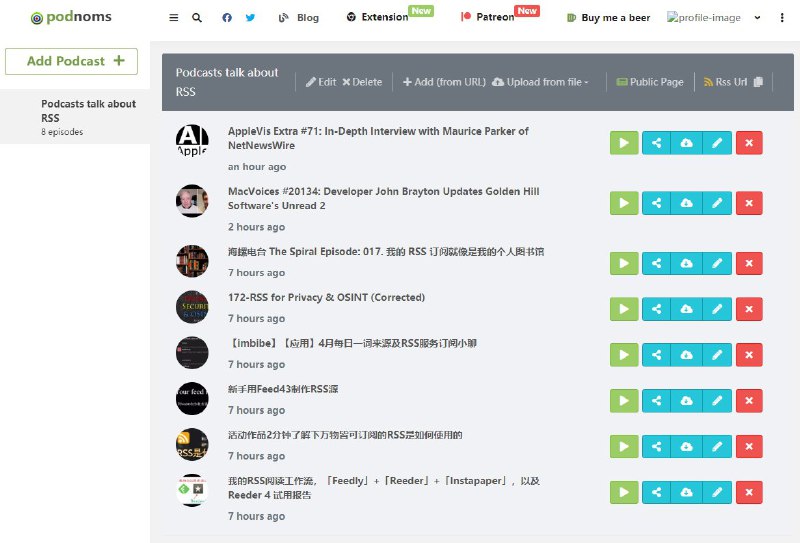Click Delete in the podcast toolbar
The width and height of the screenshot is (800, 543).
[x=362, y=82]
